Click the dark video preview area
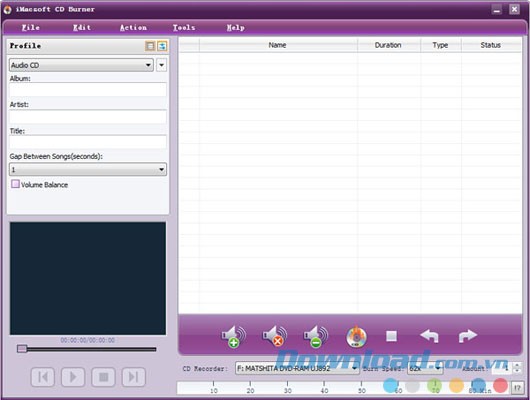This screenshot has height=400, width=530. pos(88,278)
